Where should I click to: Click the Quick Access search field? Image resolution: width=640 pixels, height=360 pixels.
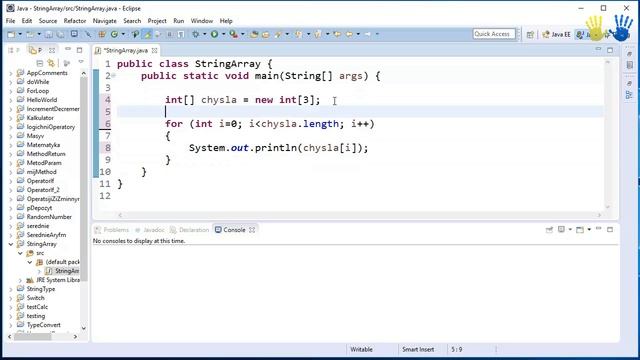pyautogui.click(x=494, y=34)
